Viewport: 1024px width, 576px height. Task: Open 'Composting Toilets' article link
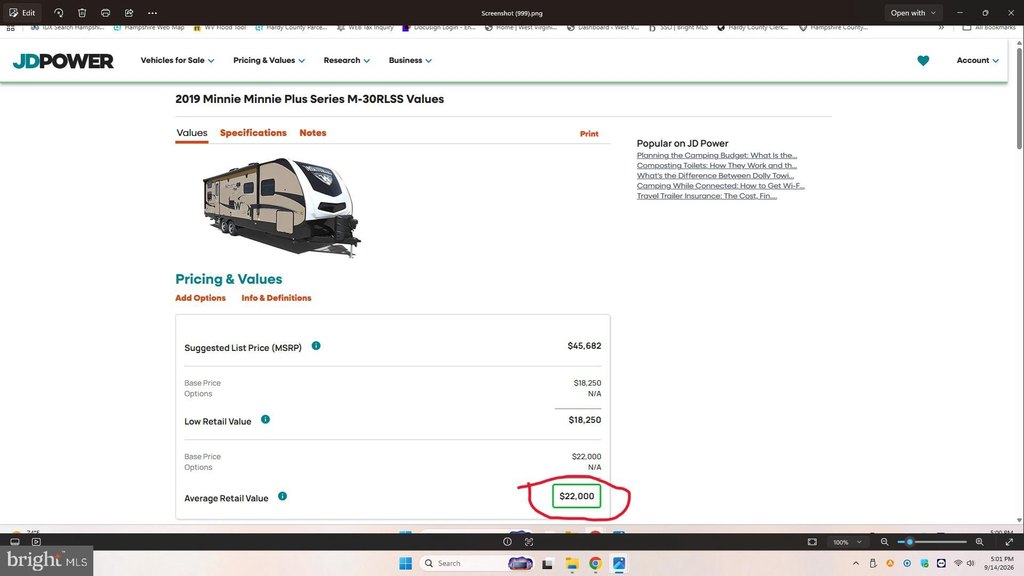point(716,165)
